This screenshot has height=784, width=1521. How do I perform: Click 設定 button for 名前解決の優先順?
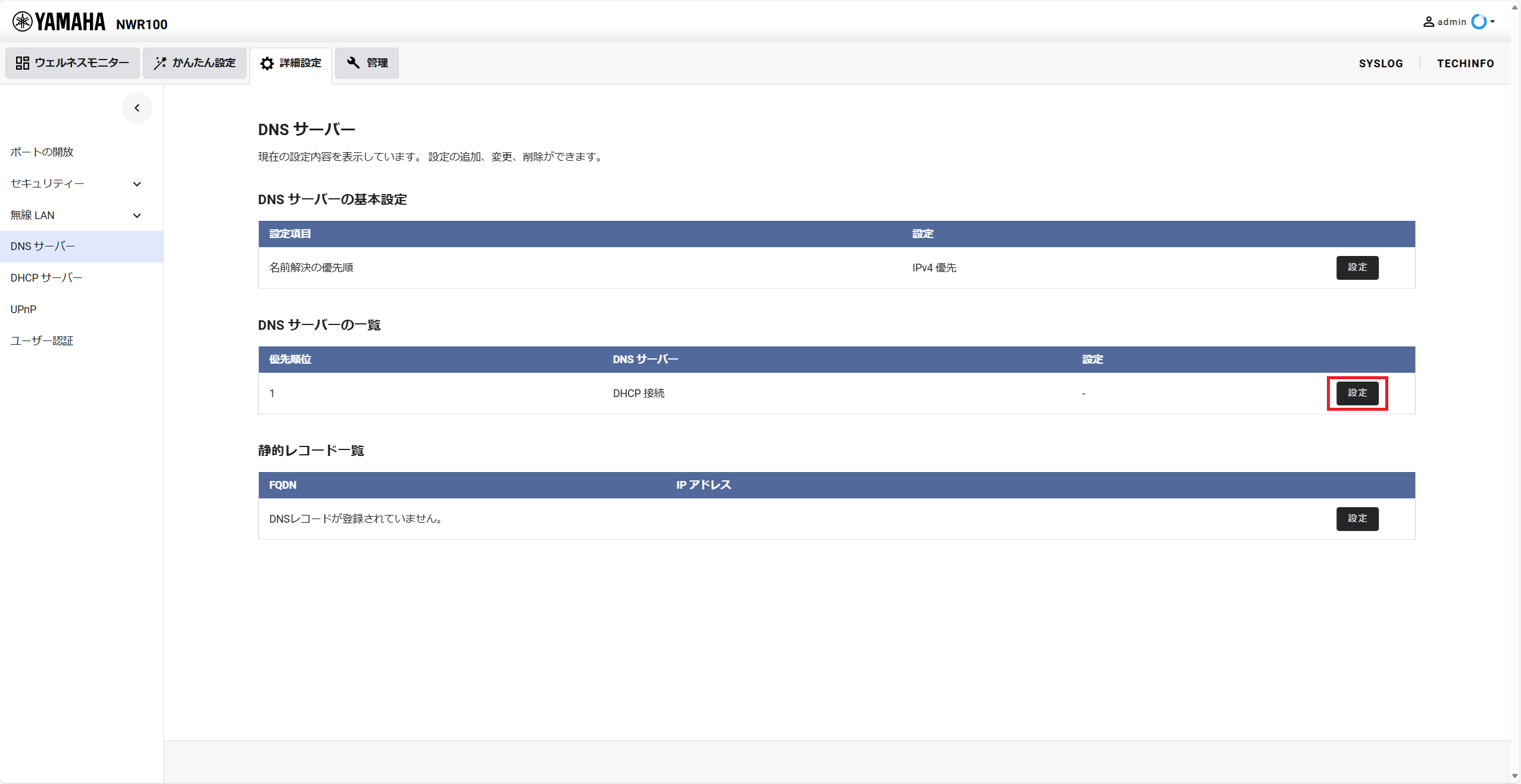[x=1357, y=268]
